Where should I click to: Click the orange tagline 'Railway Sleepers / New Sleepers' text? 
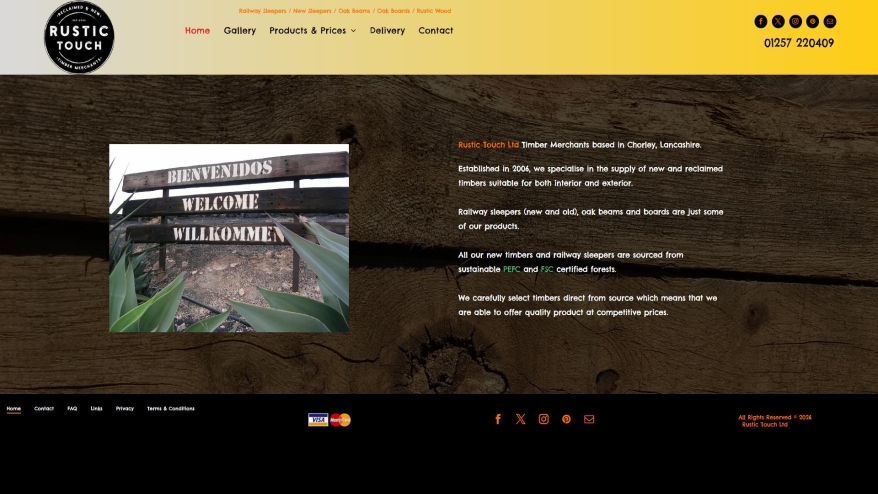tap(345, 11)
